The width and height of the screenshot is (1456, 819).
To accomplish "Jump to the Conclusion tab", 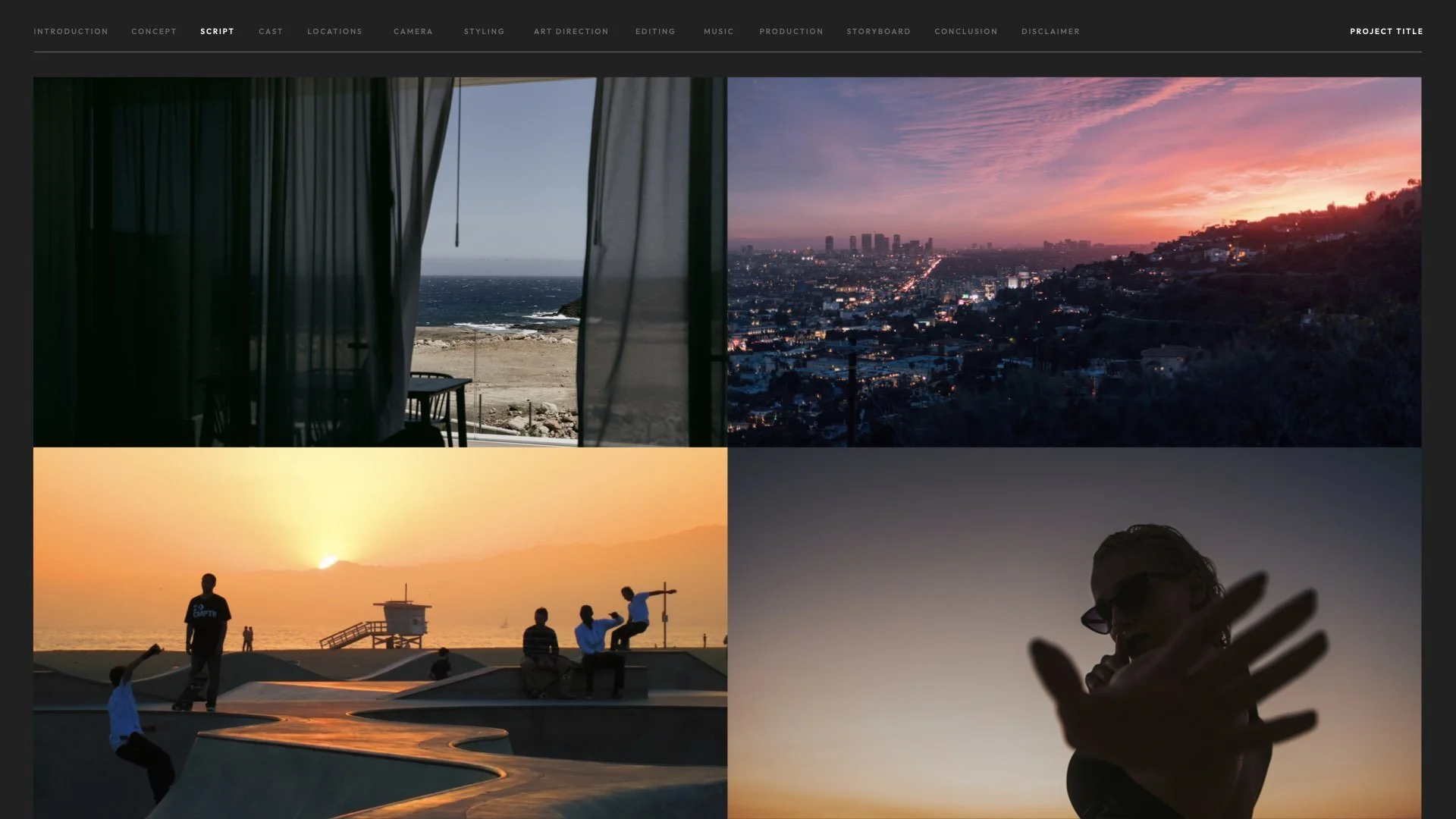I will pyautogui.click(x=965, y=31).
